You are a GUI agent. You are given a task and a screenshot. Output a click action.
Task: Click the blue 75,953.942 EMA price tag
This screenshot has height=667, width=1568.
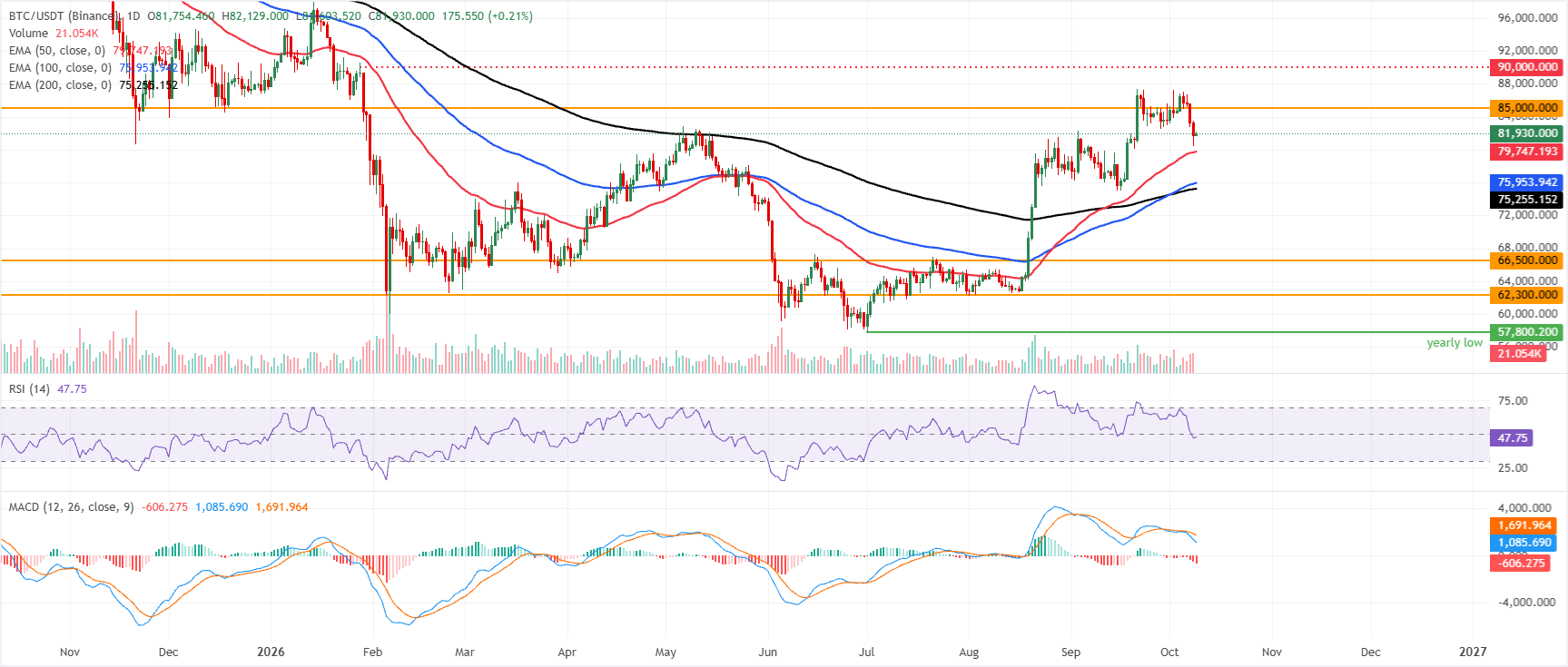1527,182
